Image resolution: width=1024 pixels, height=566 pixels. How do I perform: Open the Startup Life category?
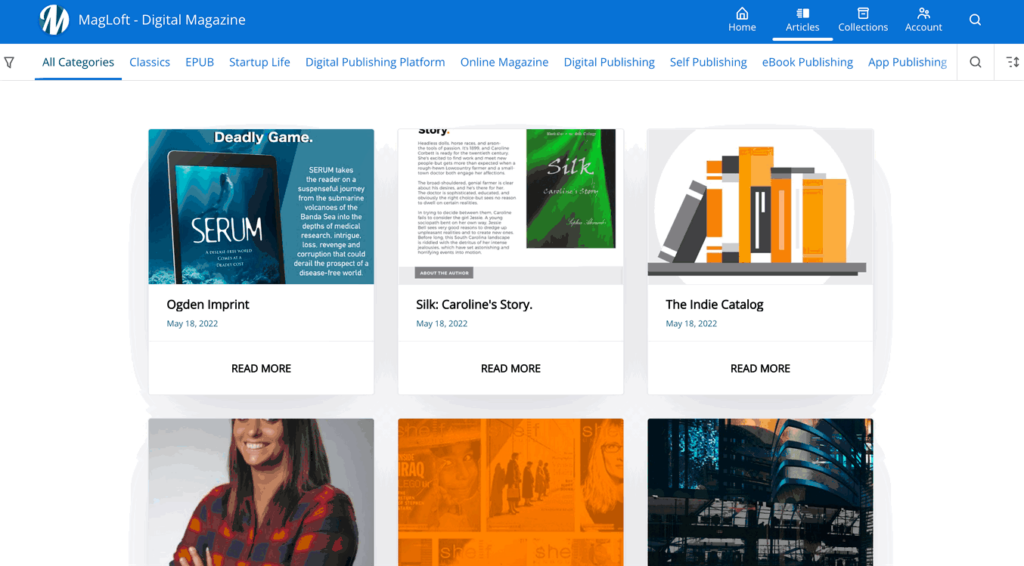coord(259,62)
